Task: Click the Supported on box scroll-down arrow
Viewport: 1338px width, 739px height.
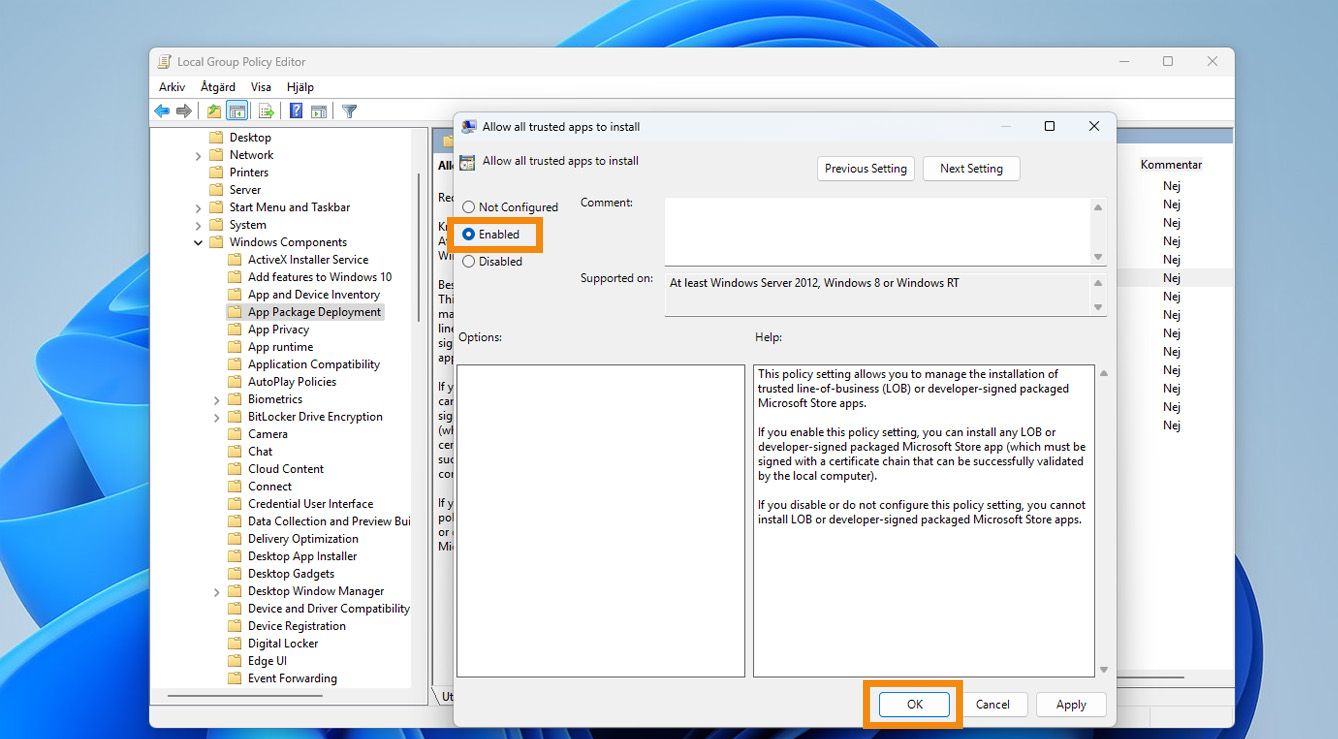Action: (1098, 307)
